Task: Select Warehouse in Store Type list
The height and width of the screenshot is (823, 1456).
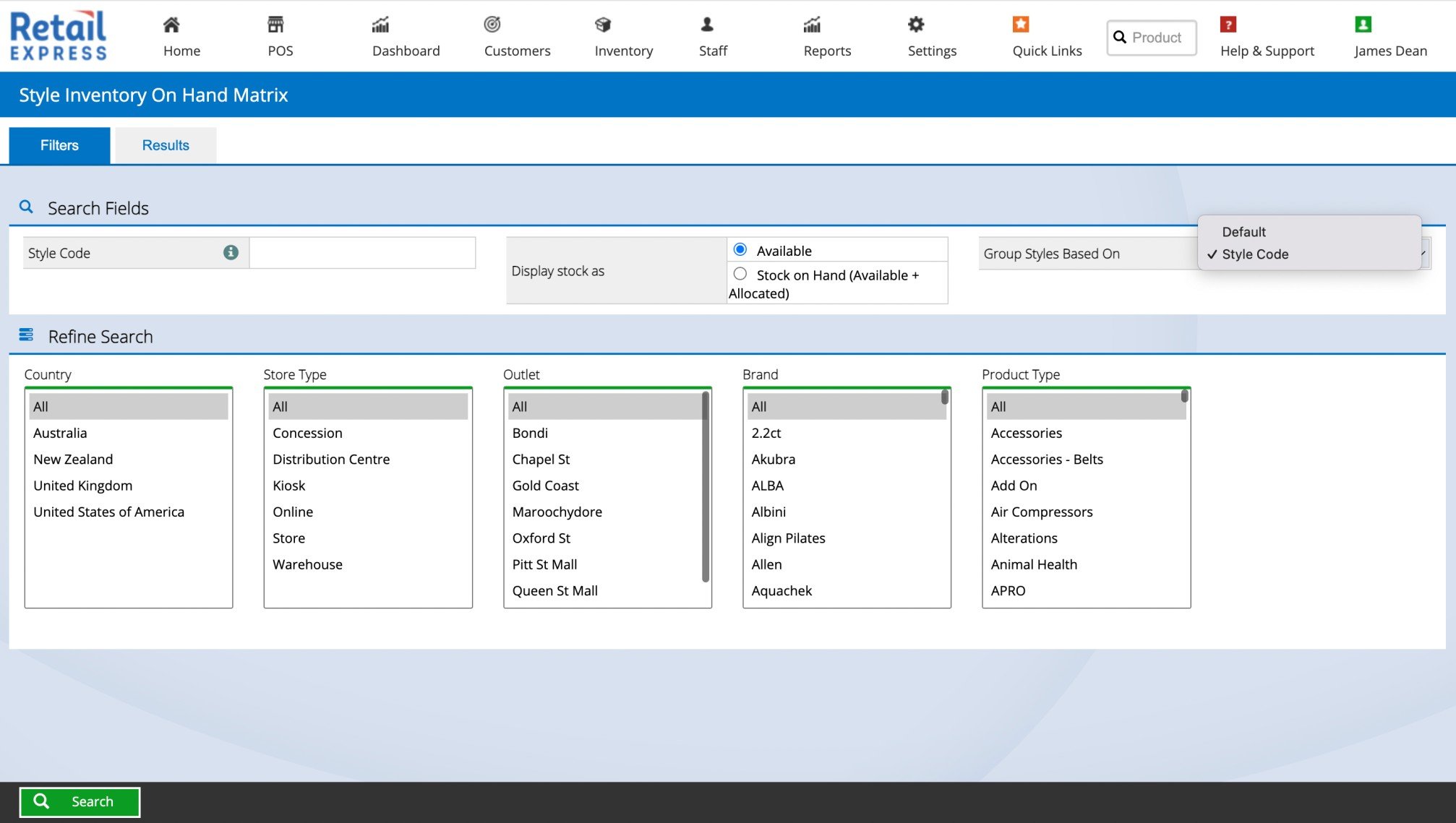Action: pyautogui.click(x=307, y=564)
